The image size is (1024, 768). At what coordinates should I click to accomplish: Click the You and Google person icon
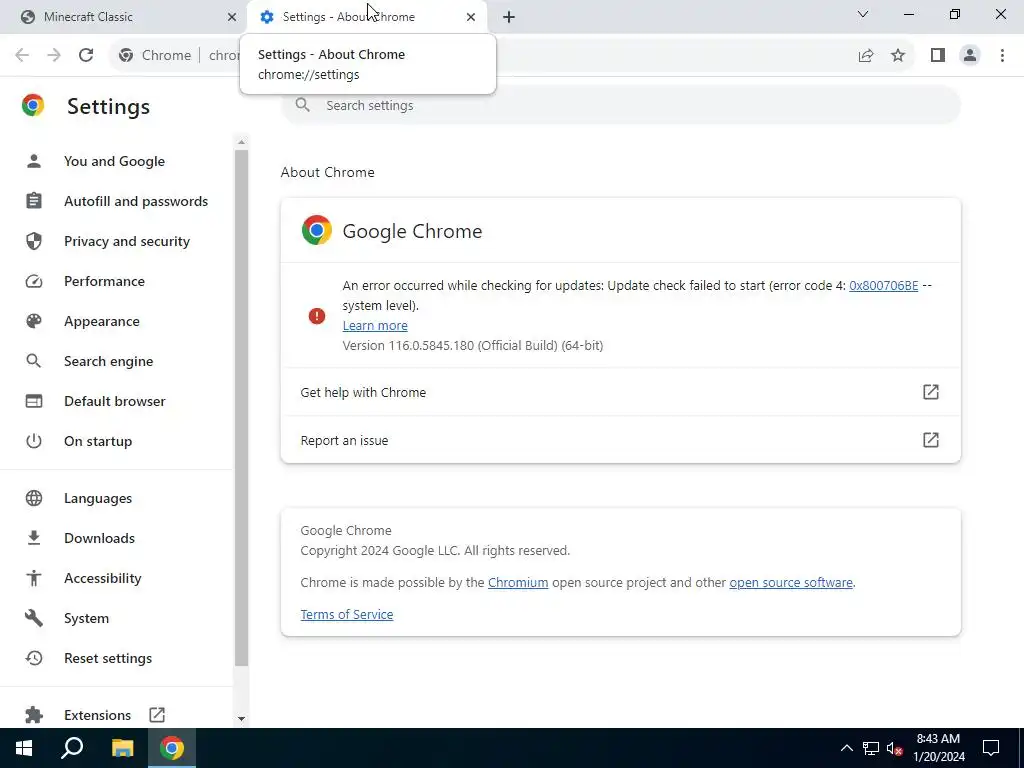tap(34, 161)
